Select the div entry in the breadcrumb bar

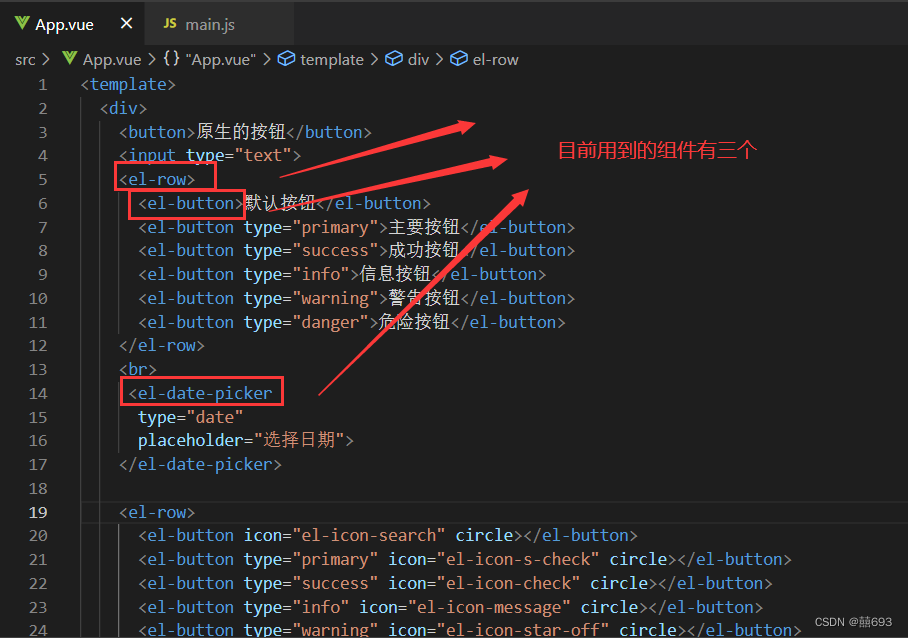(x=417, y=59)
